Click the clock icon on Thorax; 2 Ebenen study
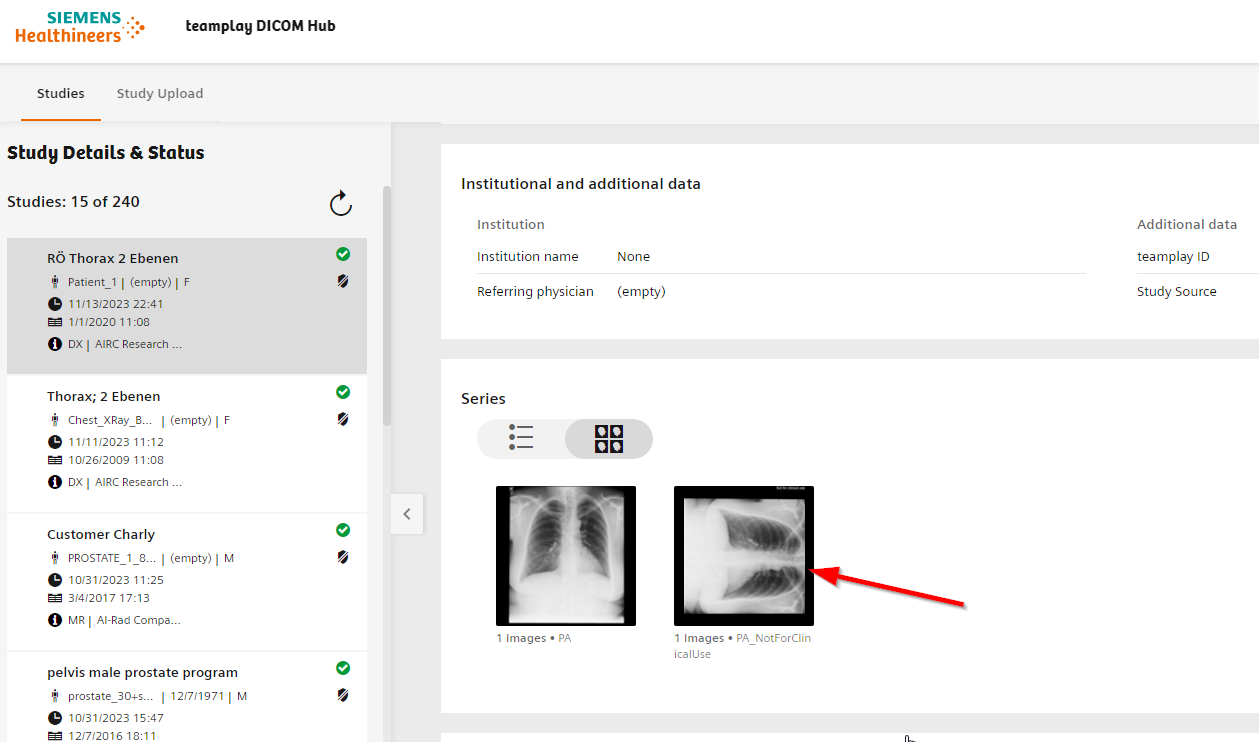The width and height of the screenshot is (1259, 742). 55,442
